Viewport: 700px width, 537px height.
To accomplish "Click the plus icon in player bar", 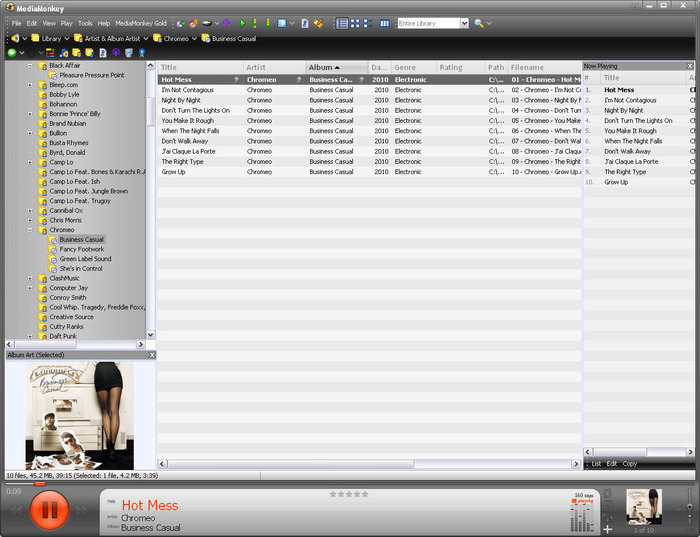I will pos(607,528).
